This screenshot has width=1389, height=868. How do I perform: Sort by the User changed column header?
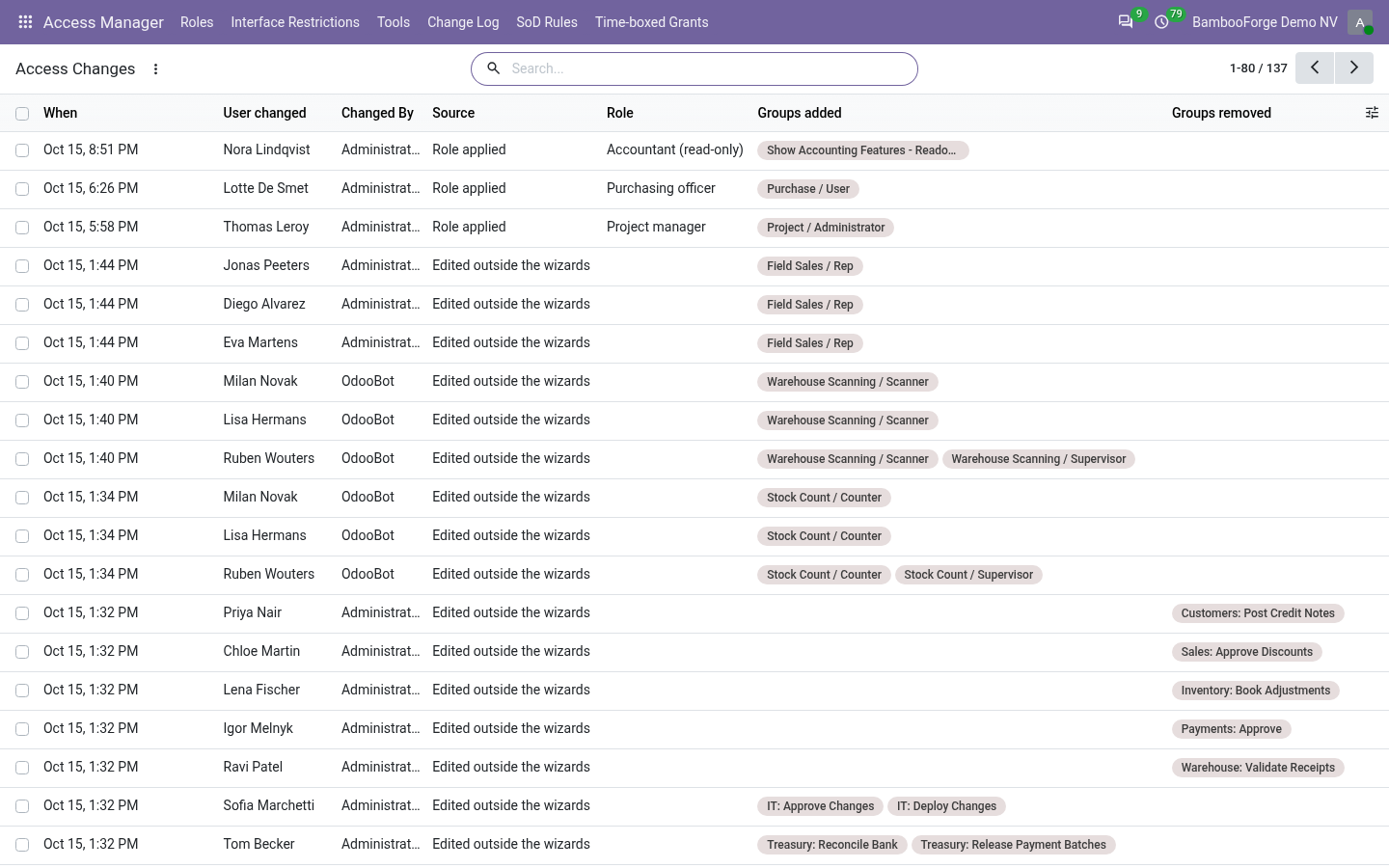click(264, 113)
